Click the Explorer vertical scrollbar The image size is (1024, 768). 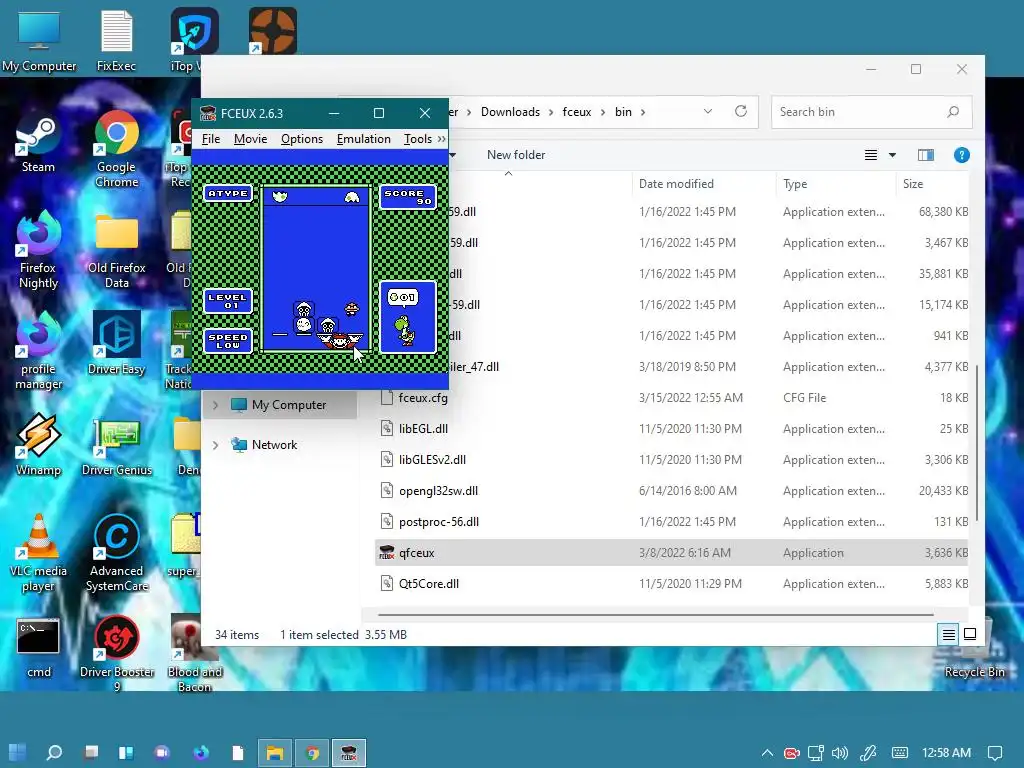click(x=977, y=442)
